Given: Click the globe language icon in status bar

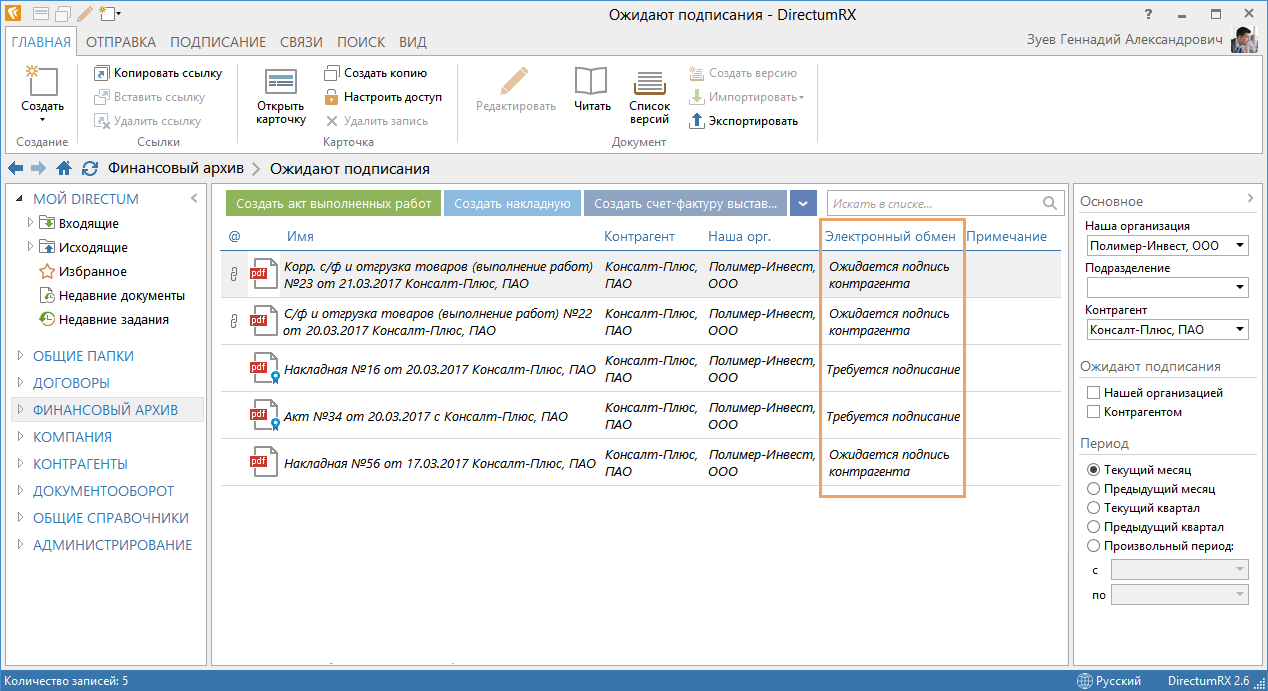Looking at the screenshot, I should (x=1085, y=681).
